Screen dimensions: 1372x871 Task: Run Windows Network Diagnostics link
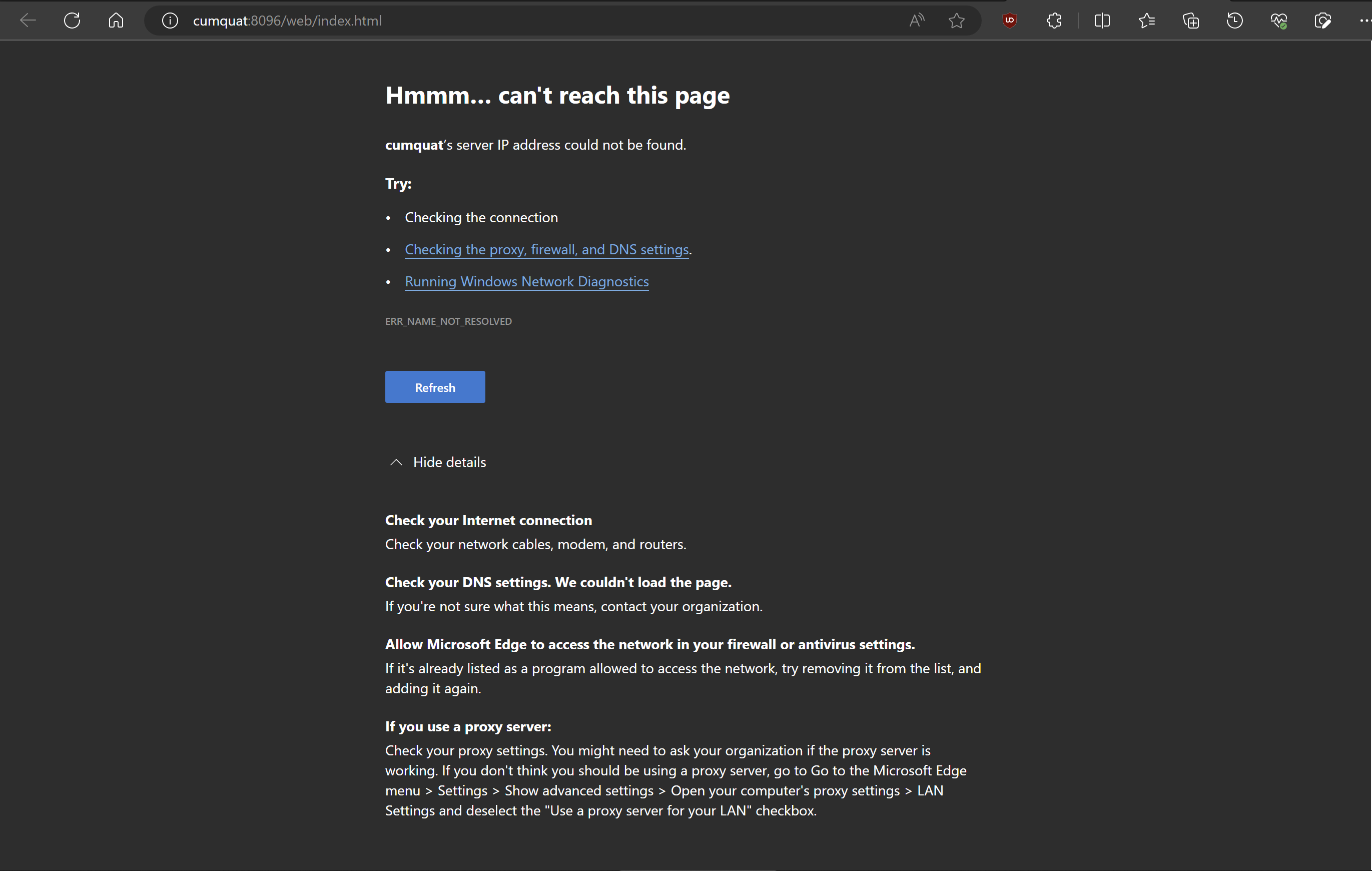526,282
